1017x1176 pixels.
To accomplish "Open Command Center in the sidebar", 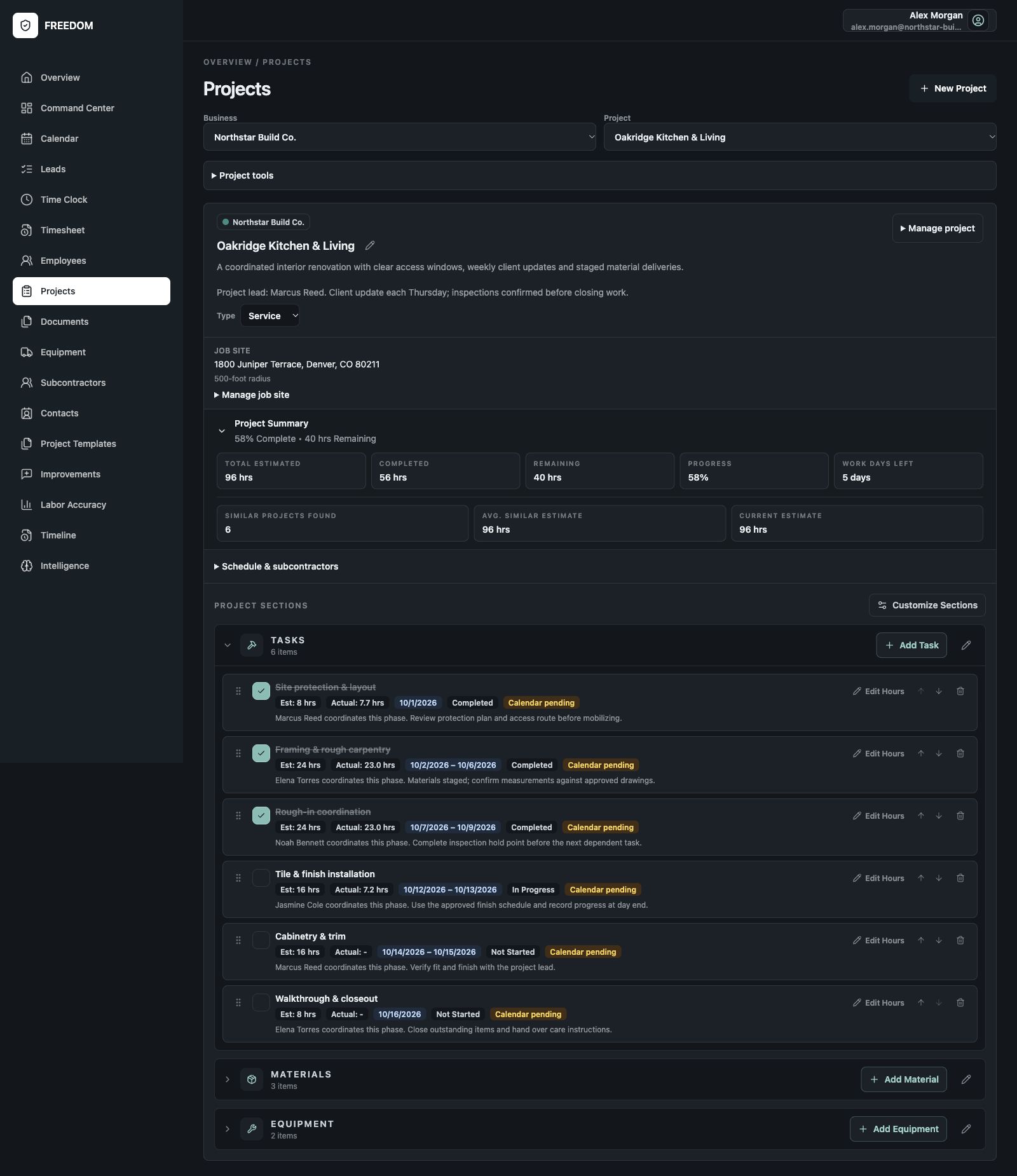I will point(92,108).
